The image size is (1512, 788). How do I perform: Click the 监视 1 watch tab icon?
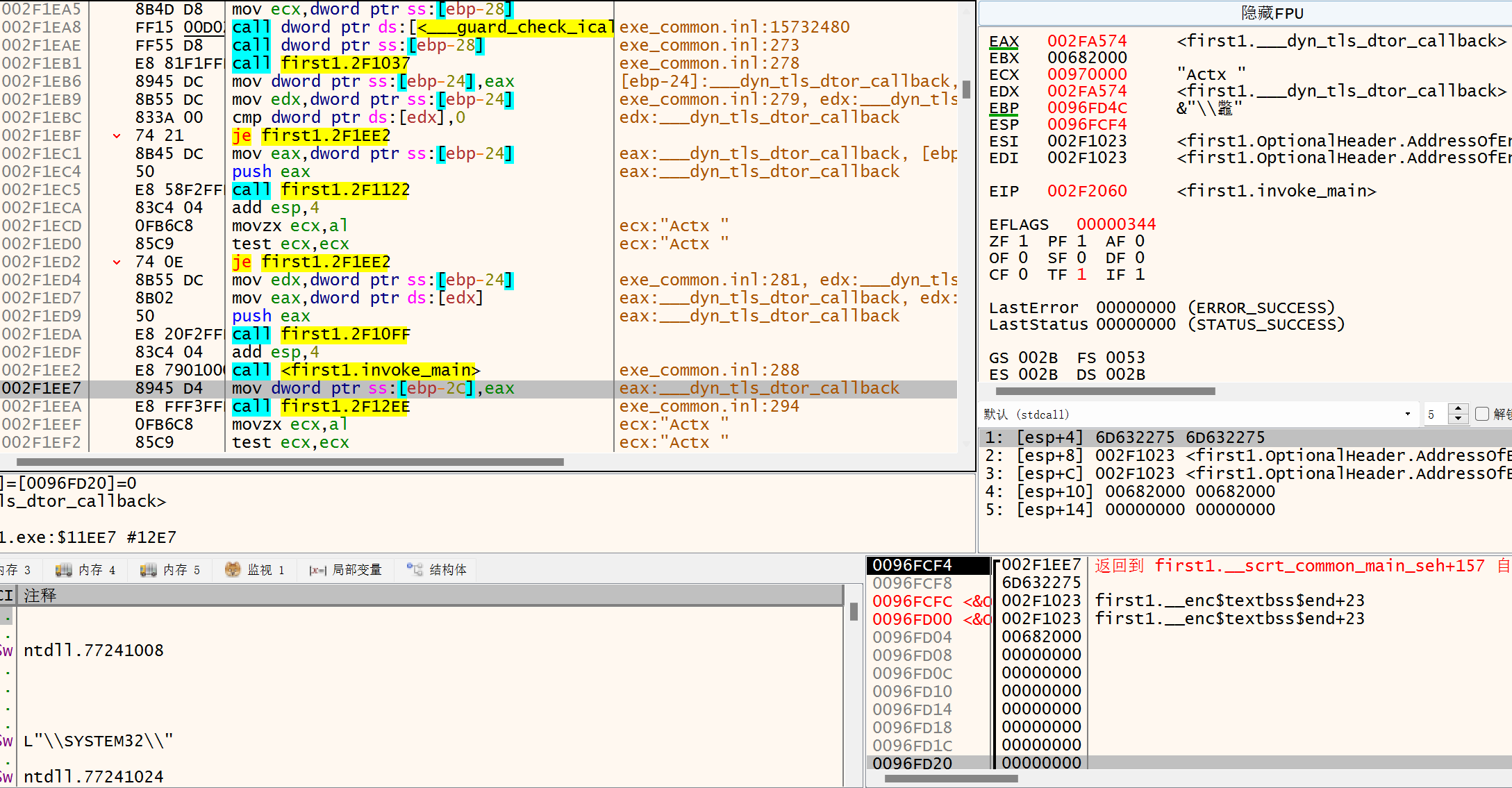pos(233,570)
